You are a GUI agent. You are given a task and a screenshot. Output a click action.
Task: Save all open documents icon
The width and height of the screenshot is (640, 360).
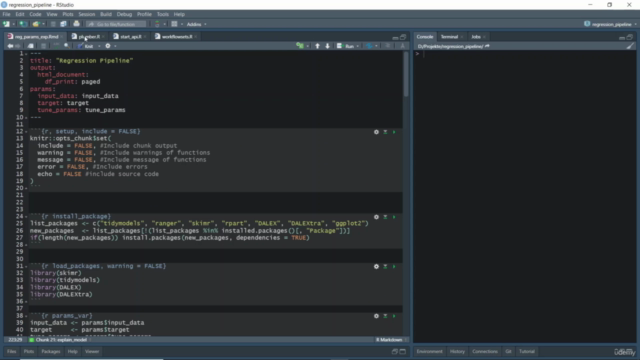(x=63, y=24)
